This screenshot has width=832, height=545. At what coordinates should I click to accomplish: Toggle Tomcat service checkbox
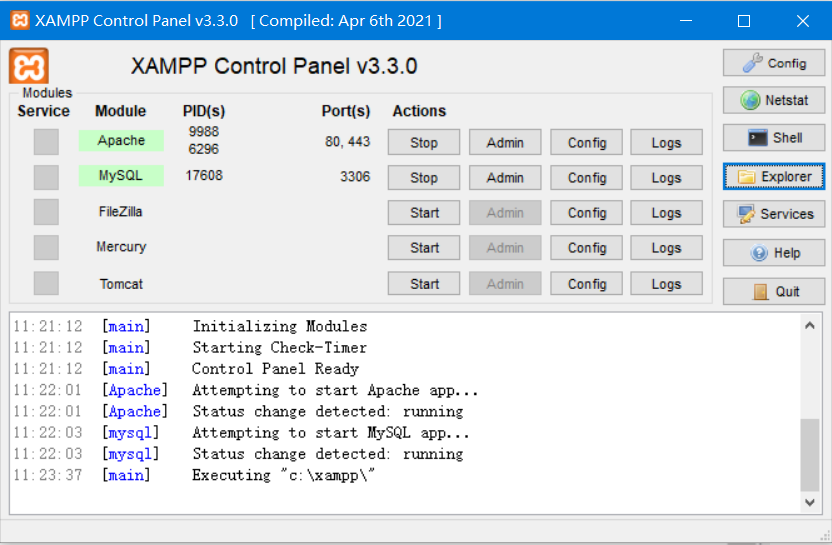46,283
